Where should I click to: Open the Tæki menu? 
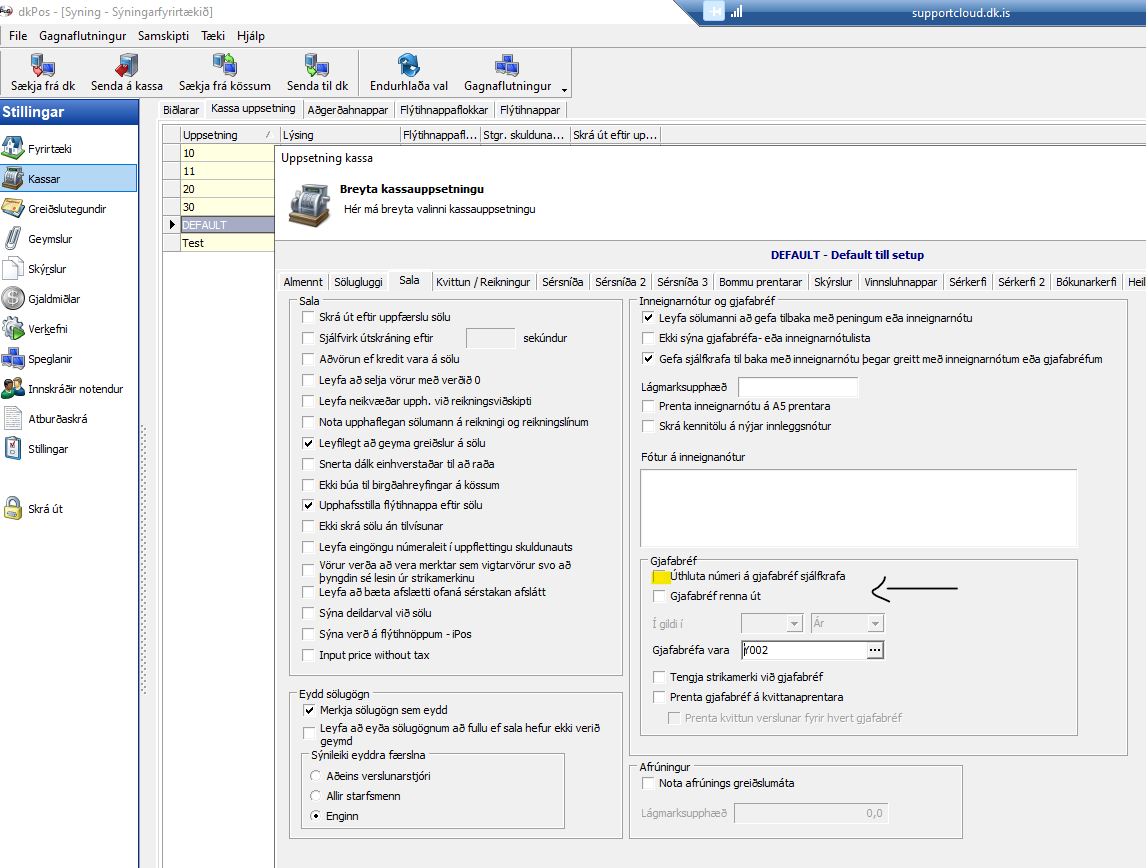tap(213, 35)
